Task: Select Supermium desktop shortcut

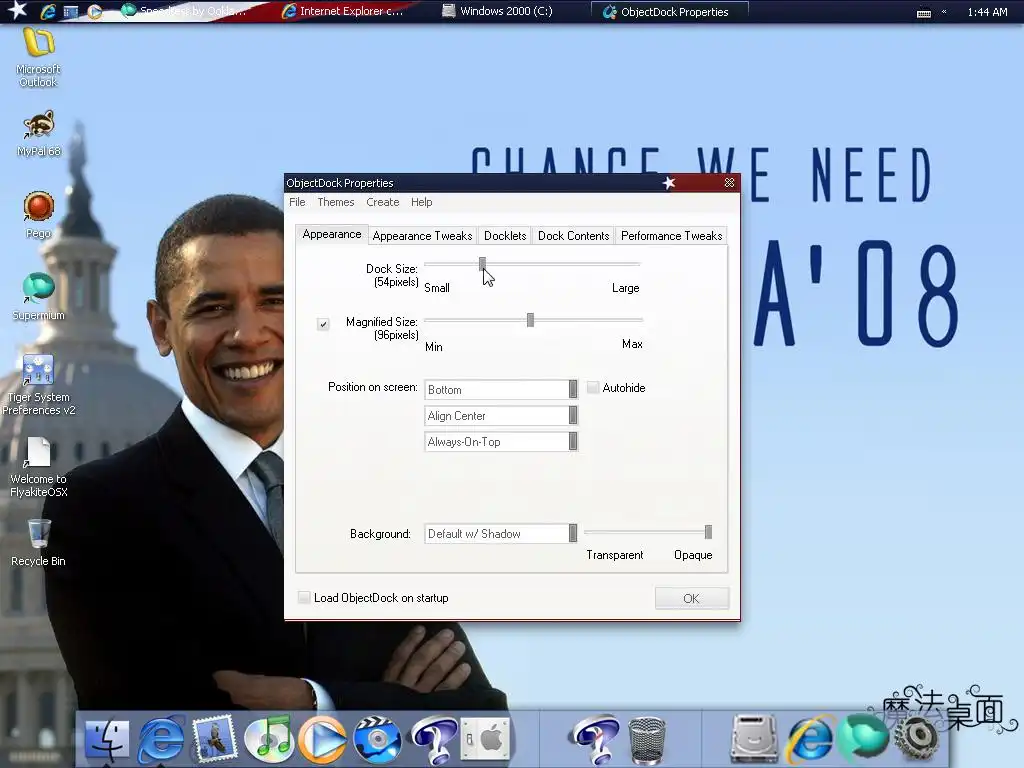Action: tap(39, 297)
